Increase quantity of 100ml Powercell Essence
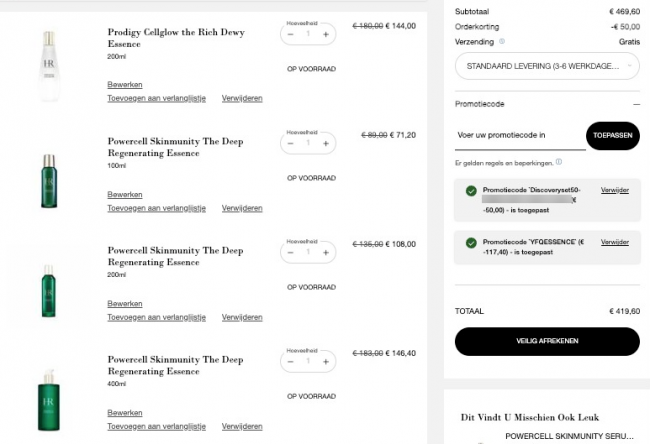This screenshot has width=650, height=444. click(326, 143)
